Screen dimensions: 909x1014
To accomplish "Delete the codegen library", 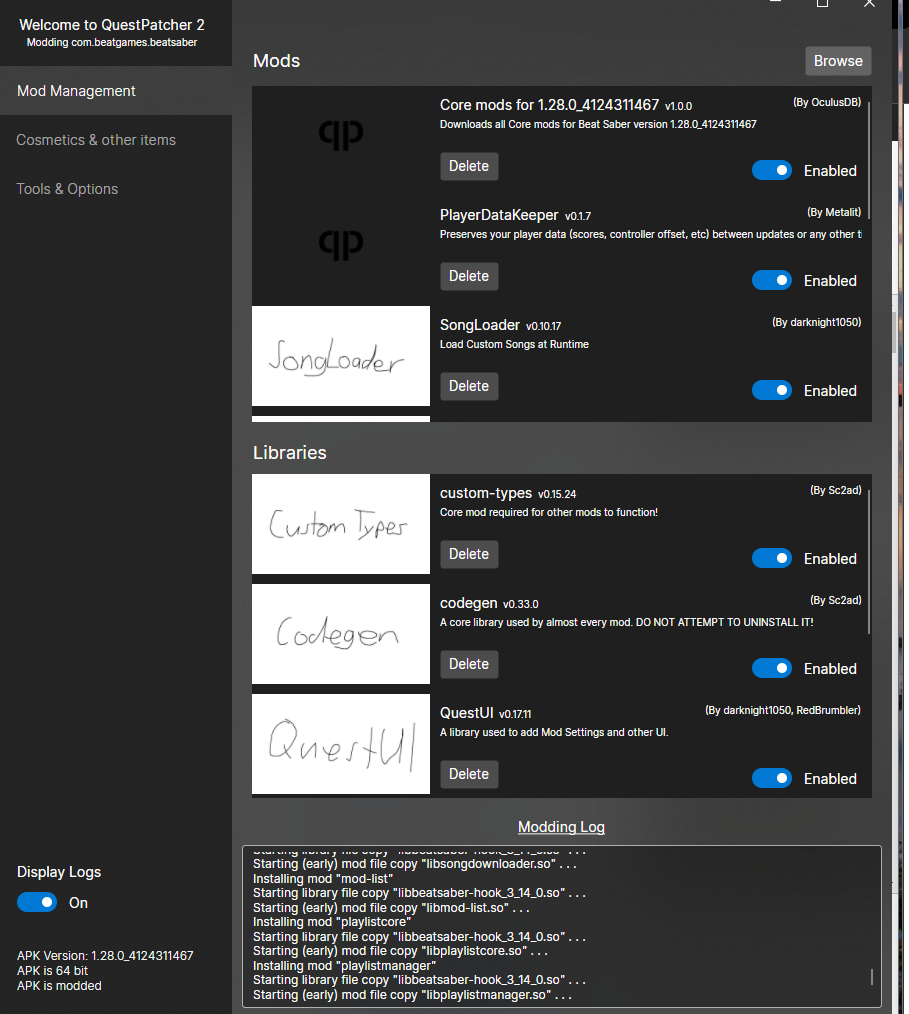I will [469, 664].
